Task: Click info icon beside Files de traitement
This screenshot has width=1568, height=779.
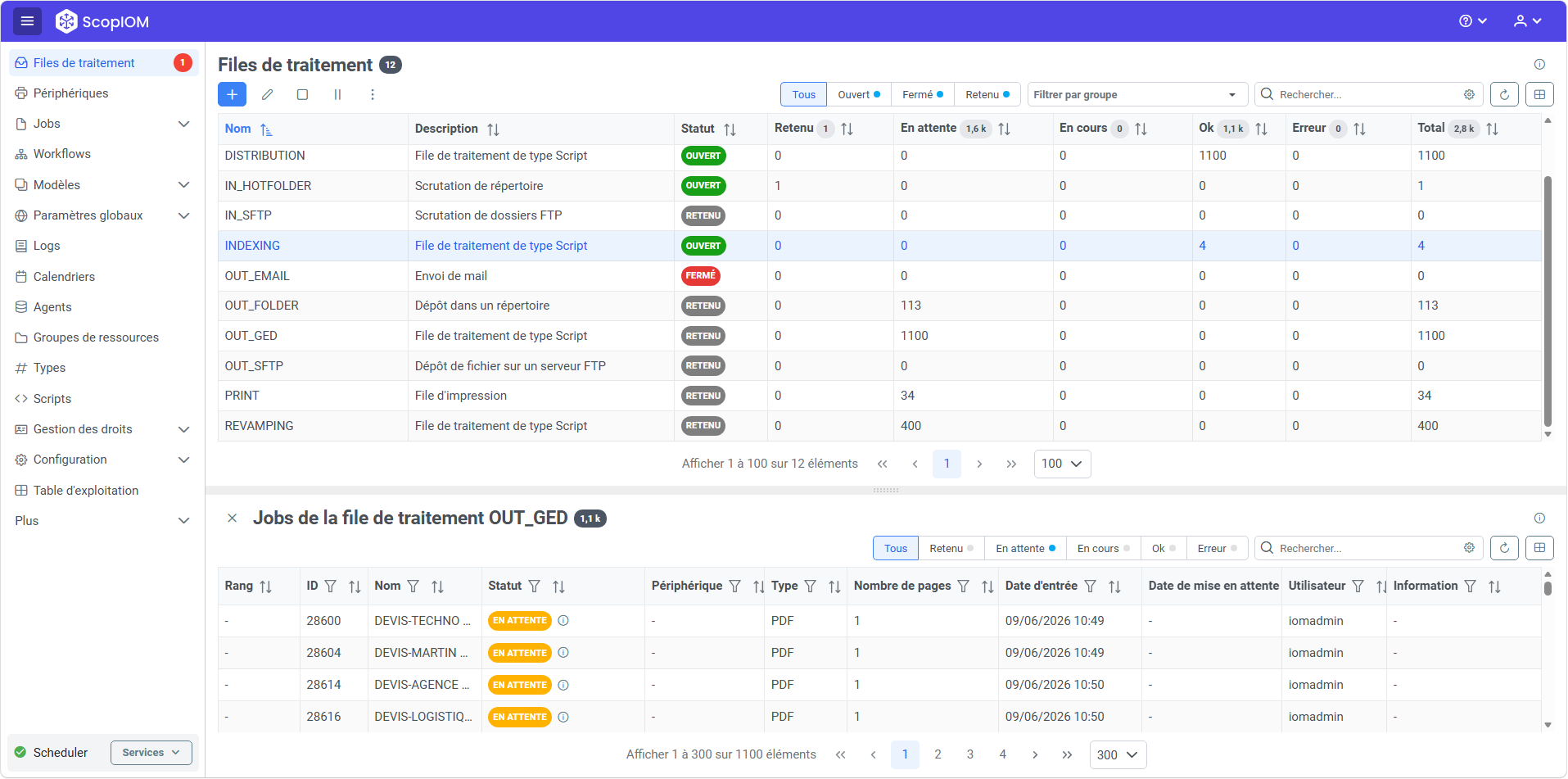Action: point(1539,64)
